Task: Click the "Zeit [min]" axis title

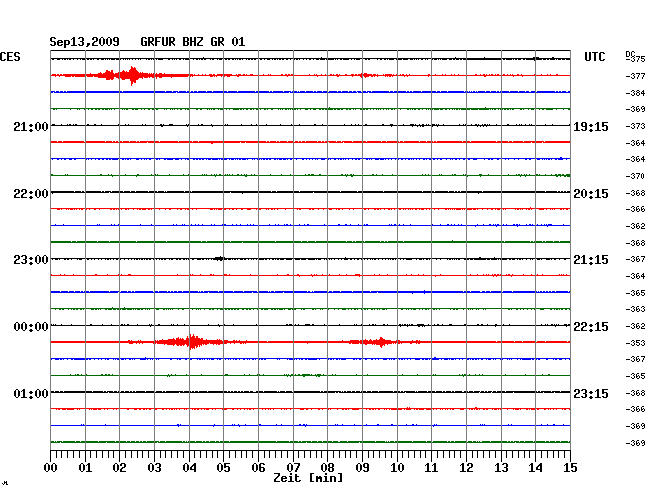Action: pyautogui.click(x=308, y=478)
